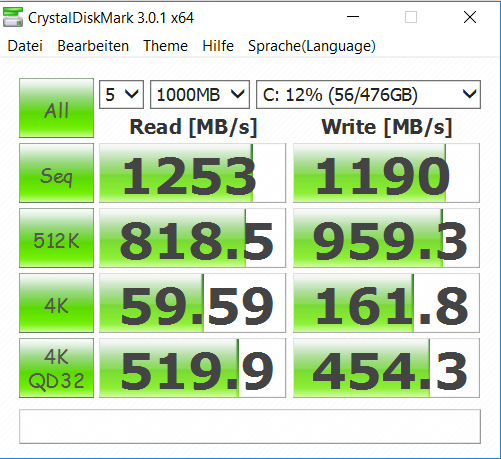Click the CrystalDiskMark app icon in title bar
This screenshot has height=459, width=501.
[13, 17]
